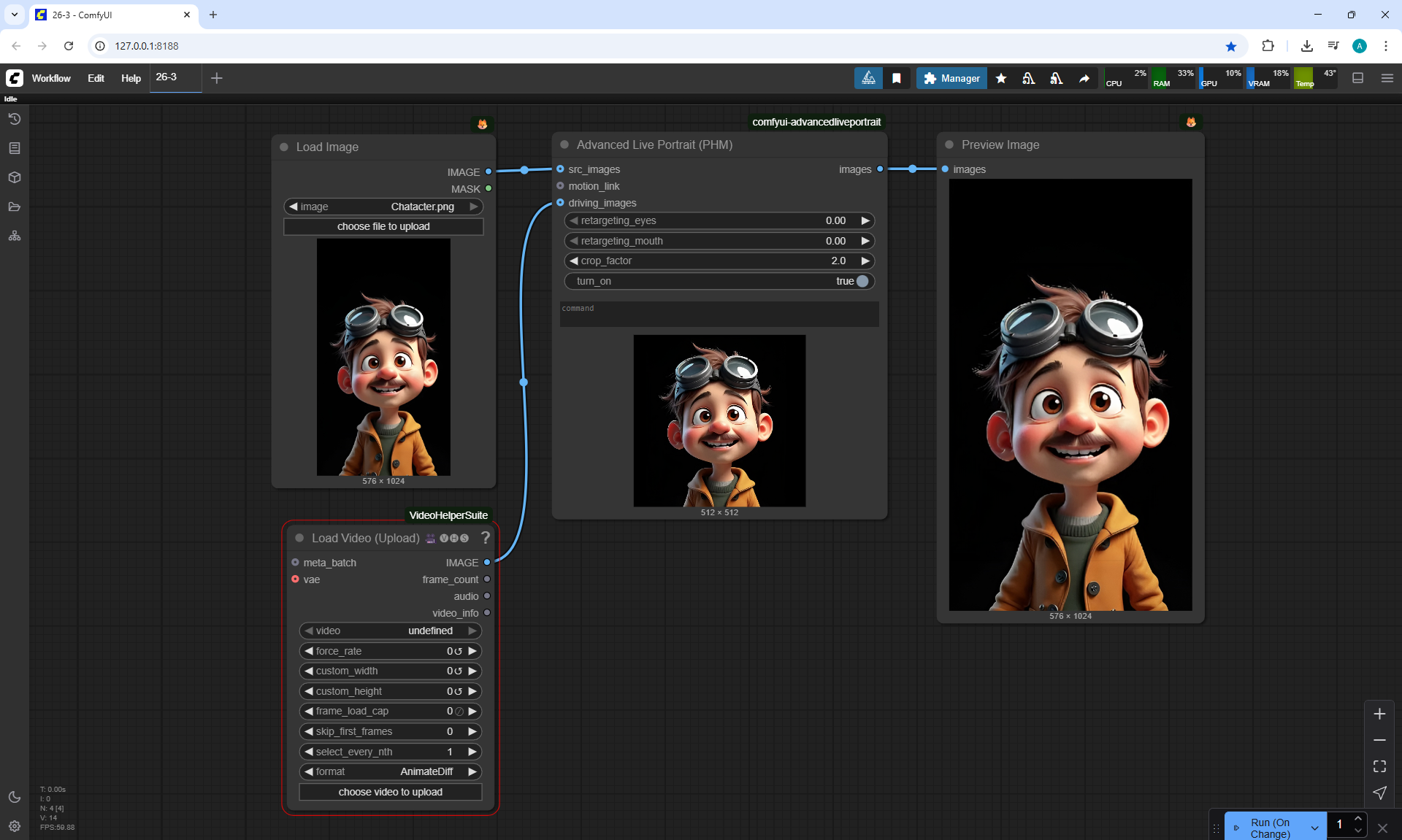Click choose file to upload button
This screenshot has height=840, width=1402.
[x=383, y=226]
